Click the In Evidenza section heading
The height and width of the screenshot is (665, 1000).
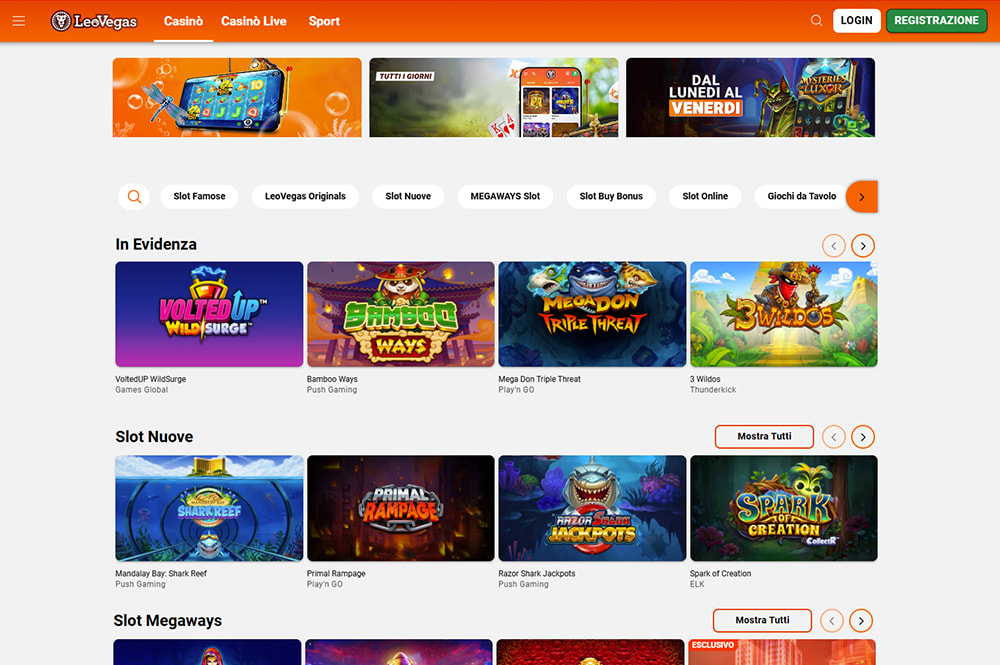point(156,244)
